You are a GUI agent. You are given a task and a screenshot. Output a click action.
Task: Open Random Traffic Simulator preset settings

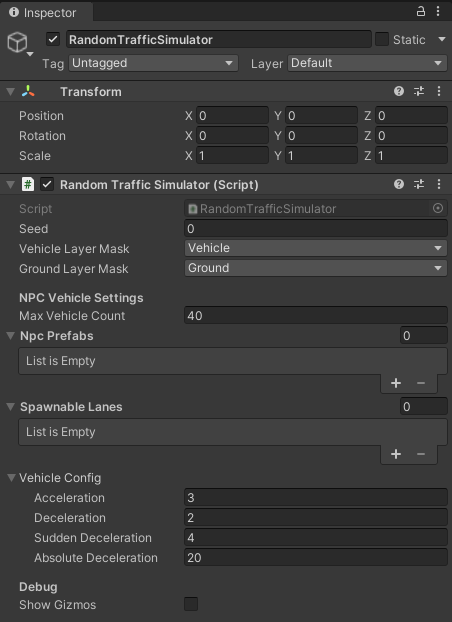point(419,184)
